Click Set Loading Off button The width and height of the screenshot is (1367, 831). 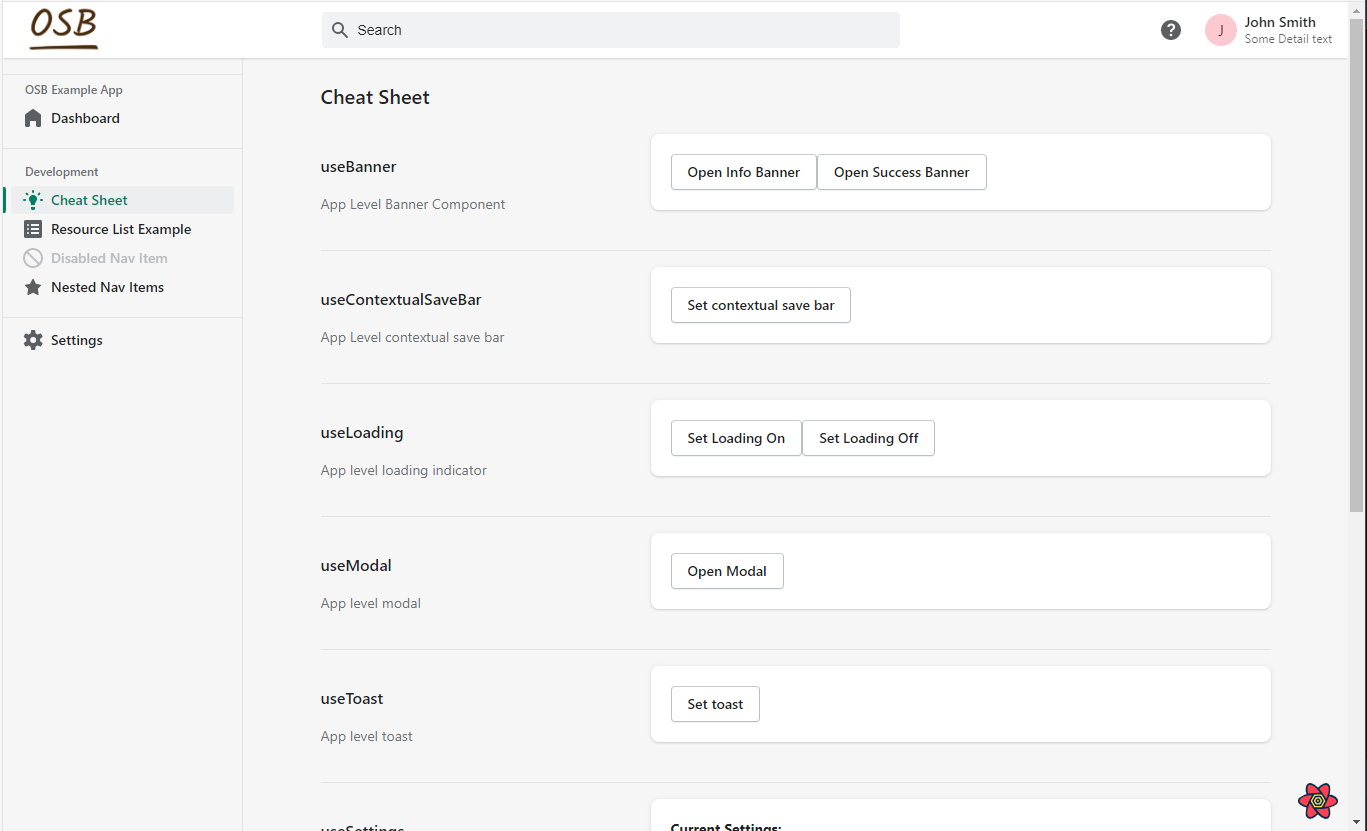[x=868, y=438]
